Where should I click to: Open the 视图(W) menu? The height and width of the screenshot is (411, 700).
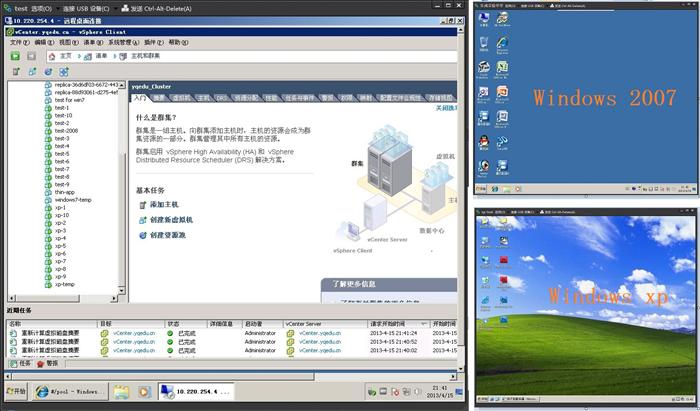[69, 42]
